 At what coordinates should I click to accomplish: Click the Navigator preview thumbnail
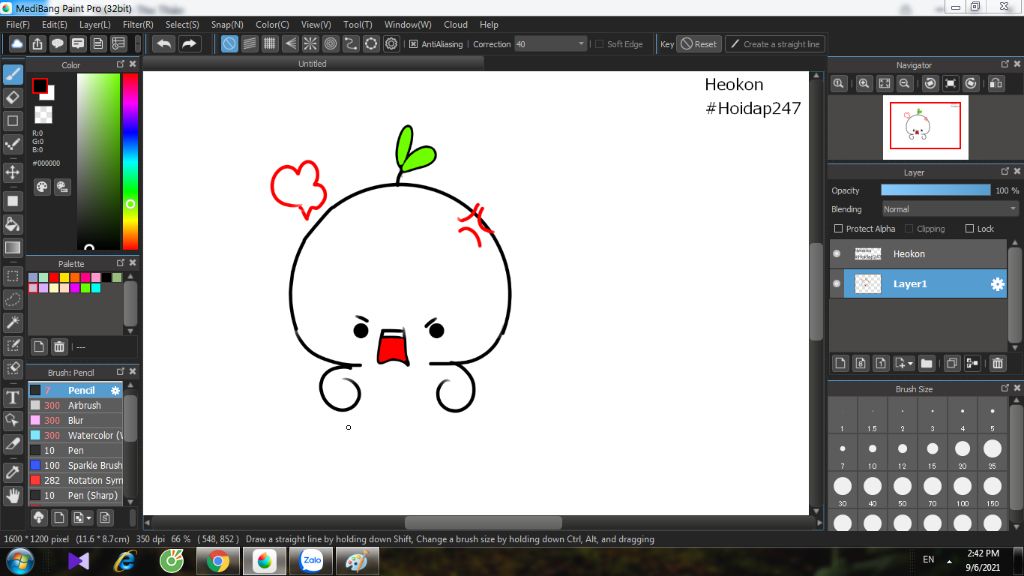pos(925,127)
